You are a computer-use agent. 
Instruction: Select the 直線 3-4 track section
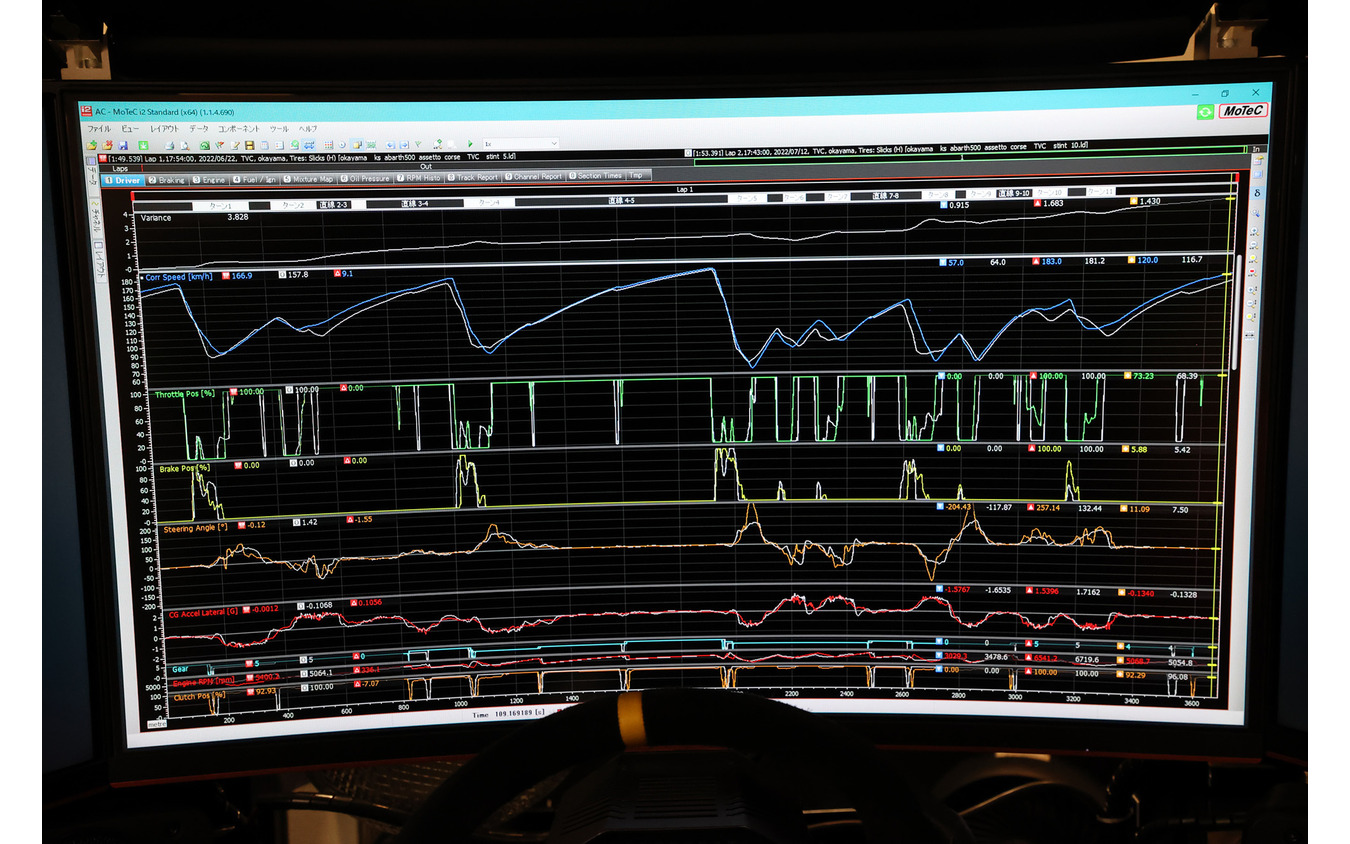[415, 203]
